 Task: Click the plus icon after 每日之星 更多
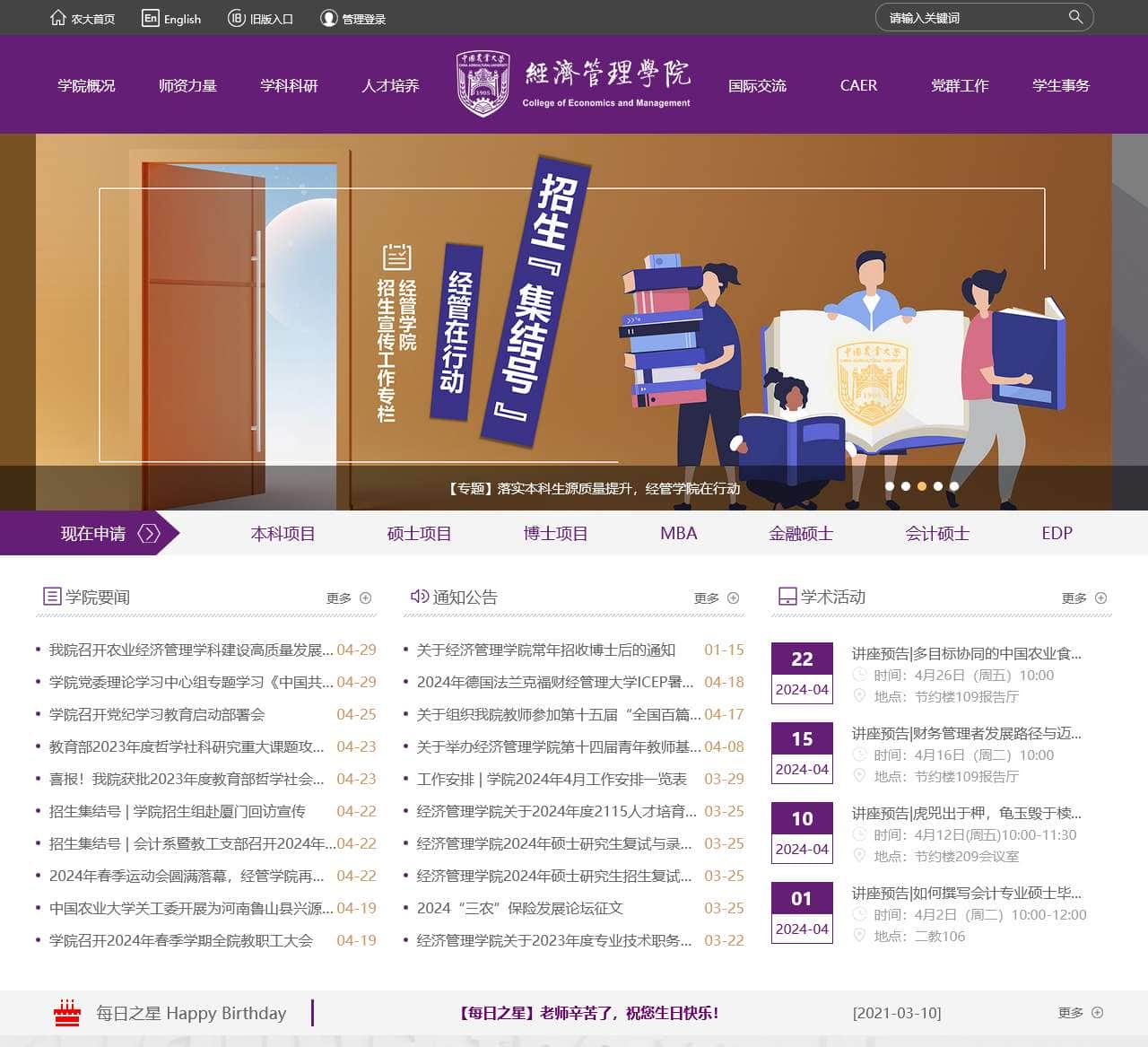pyautogui.click(x=1097, y=1013)
